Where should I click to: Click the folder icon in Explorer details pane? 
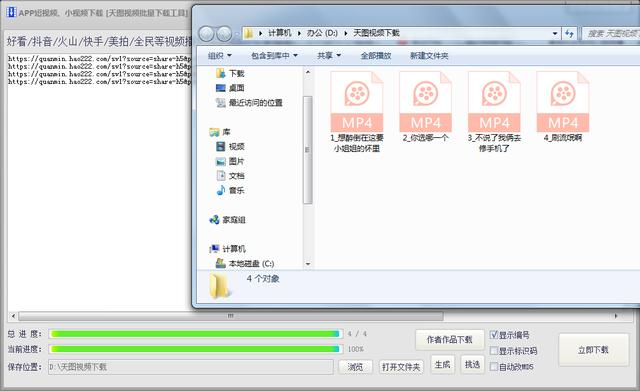pyautogui.click(x=220, y=287)
